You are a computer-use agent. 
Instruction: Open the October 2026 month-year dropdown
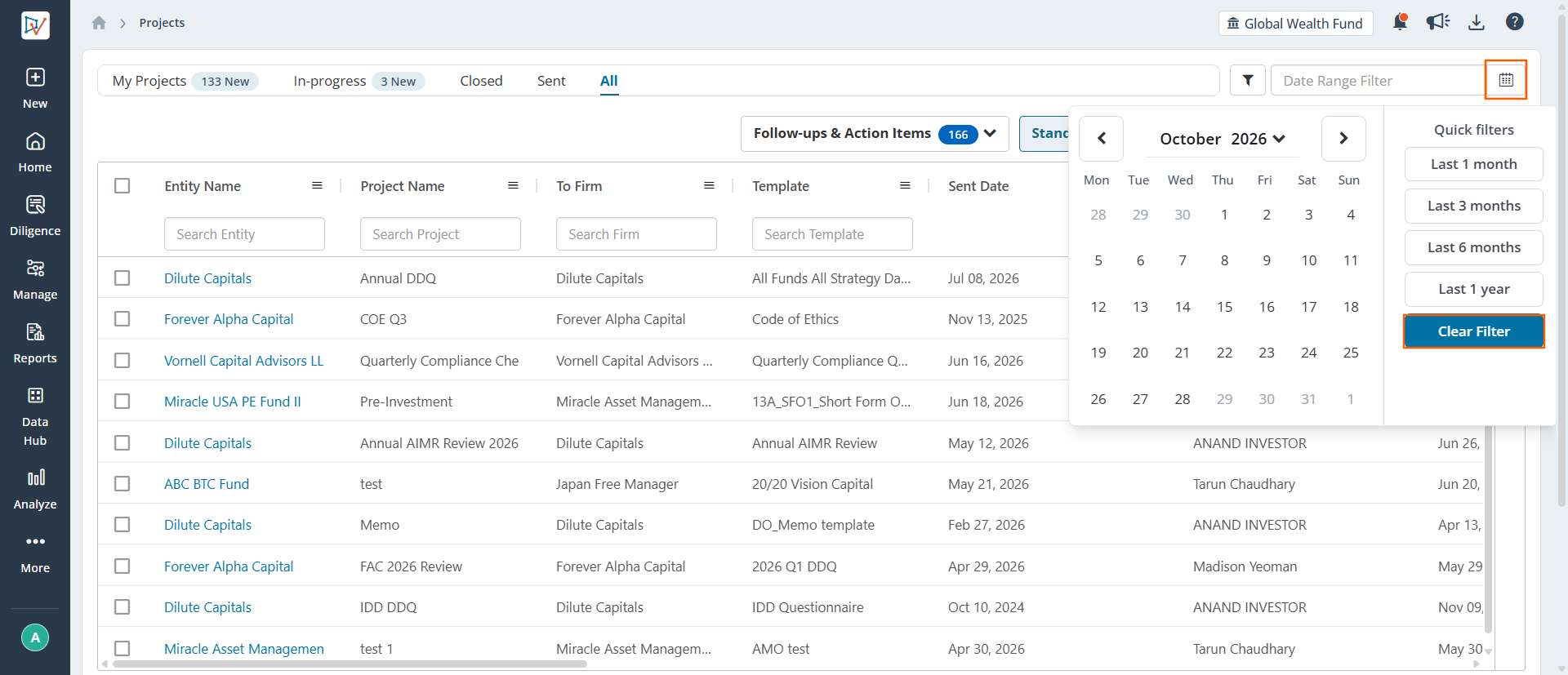coord(1223,139)
